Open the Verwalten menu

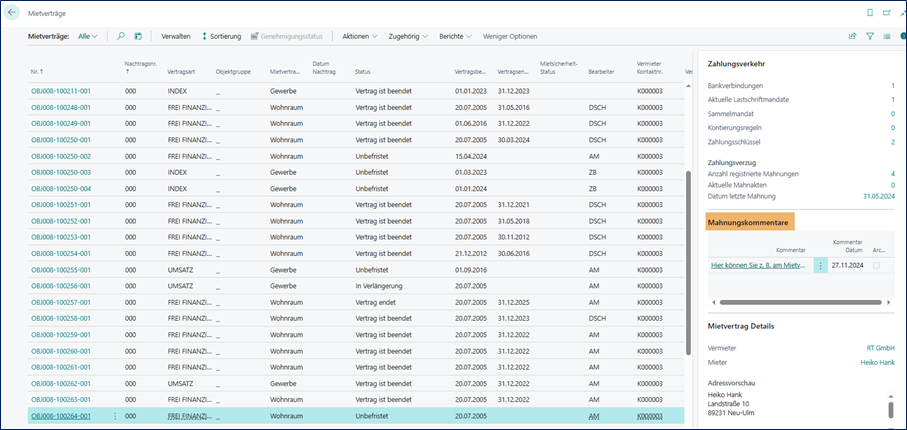tap(176, 36)
